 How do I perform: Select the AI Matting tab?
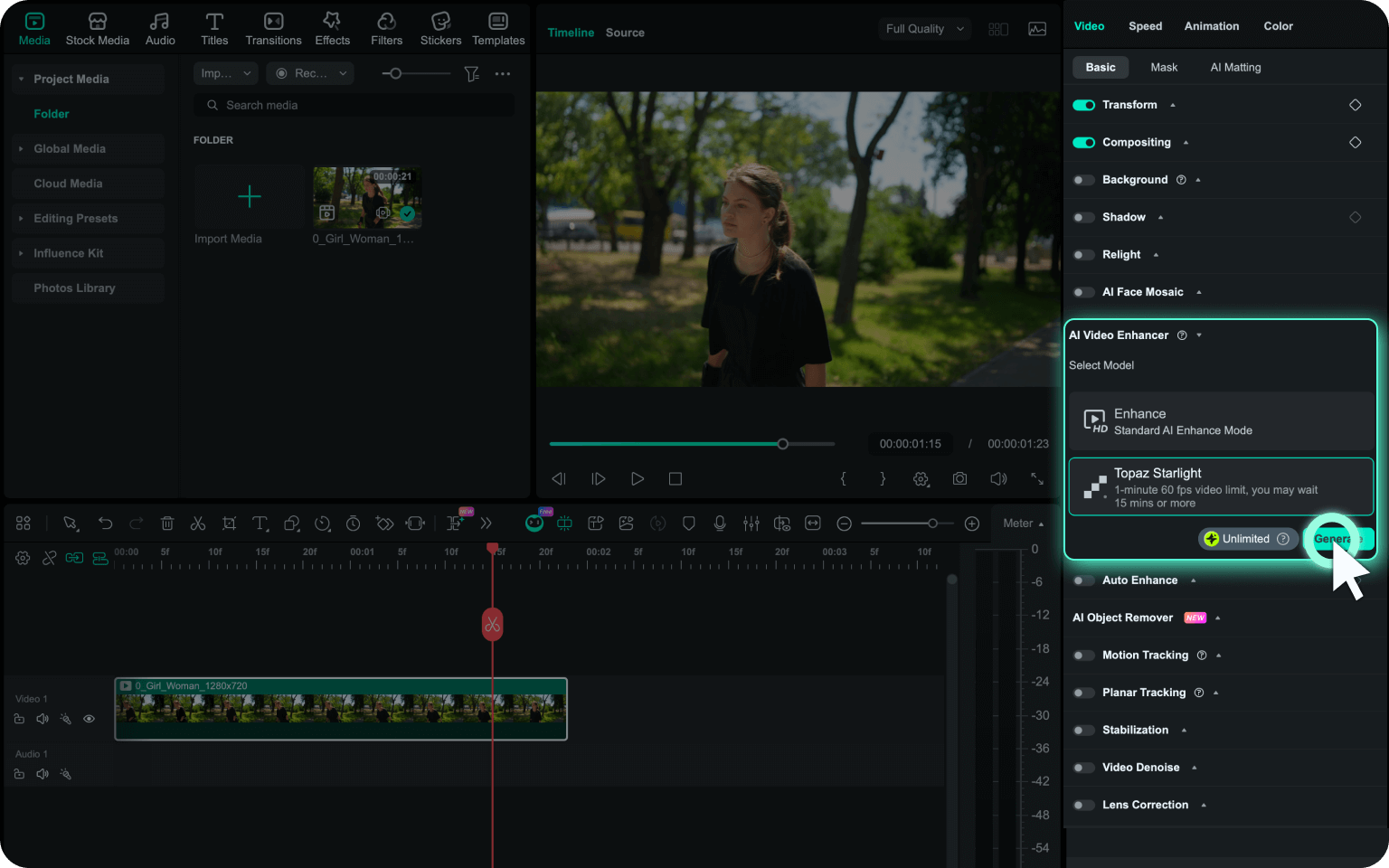(x=1235, y=68)
